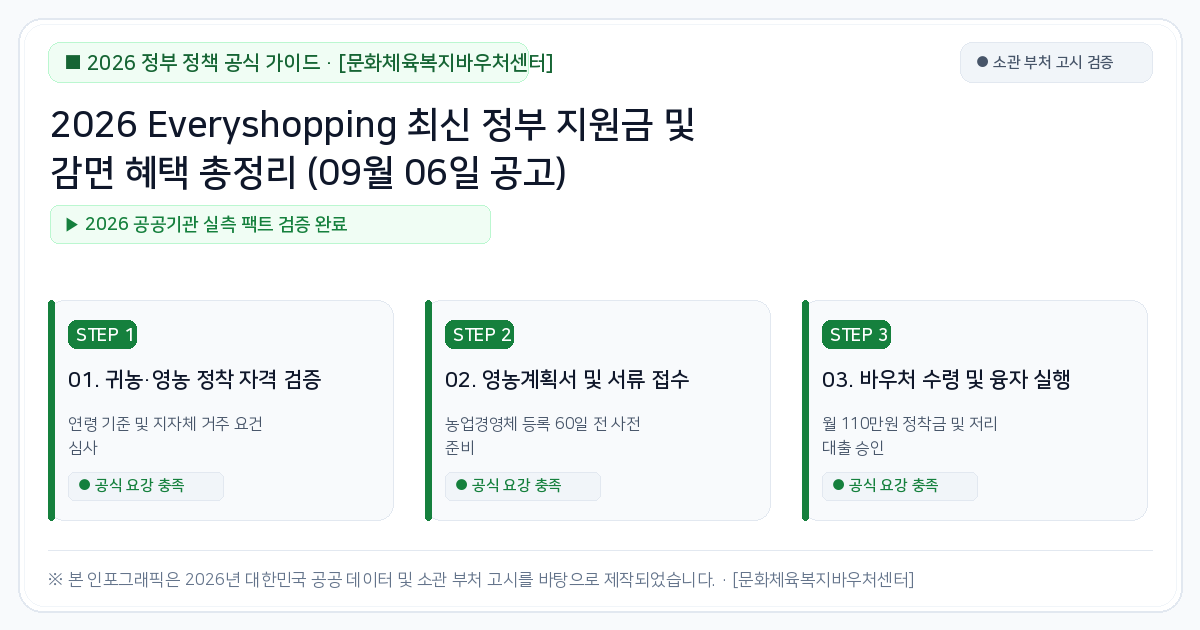This screenshot has height=630, width=1200.
Task: Click 공식 요강 충족 tag in Step 3 card
Action: (x=900, y=486)
